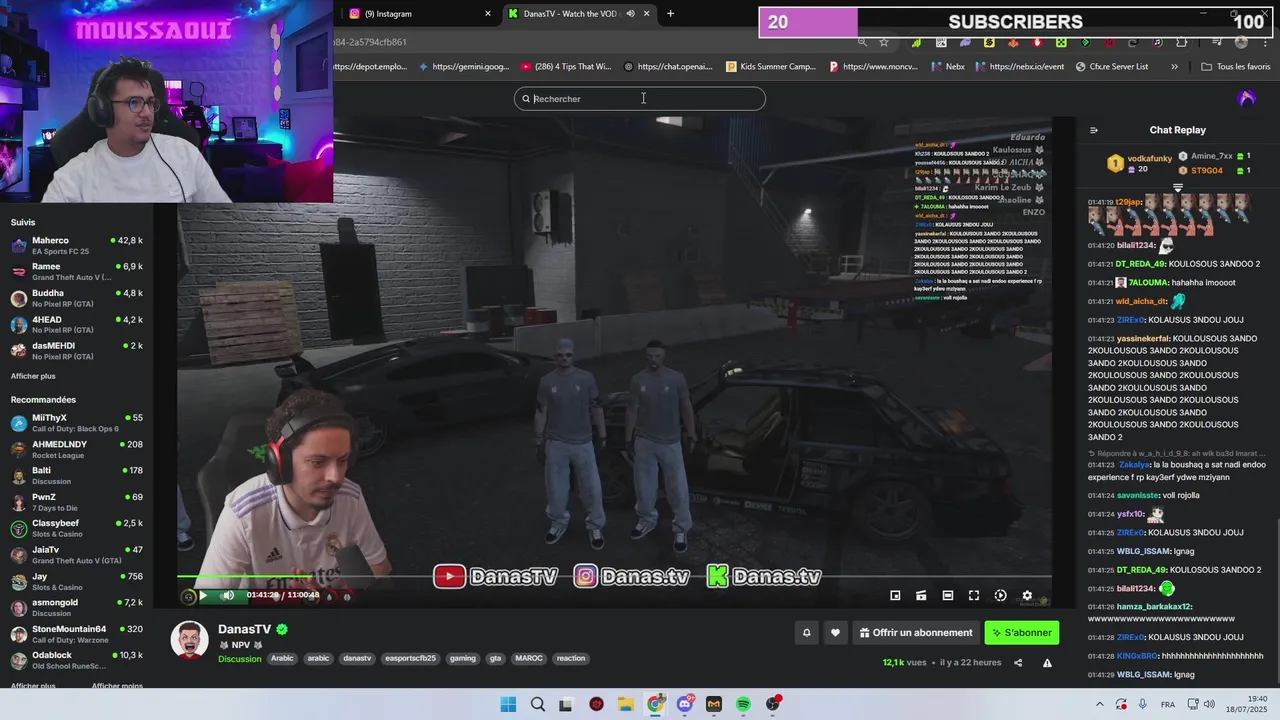1280x720 pixels.
Task: Expand Afficher plus under Suivis
Action: pyautogui.click(x=33, y=376)
